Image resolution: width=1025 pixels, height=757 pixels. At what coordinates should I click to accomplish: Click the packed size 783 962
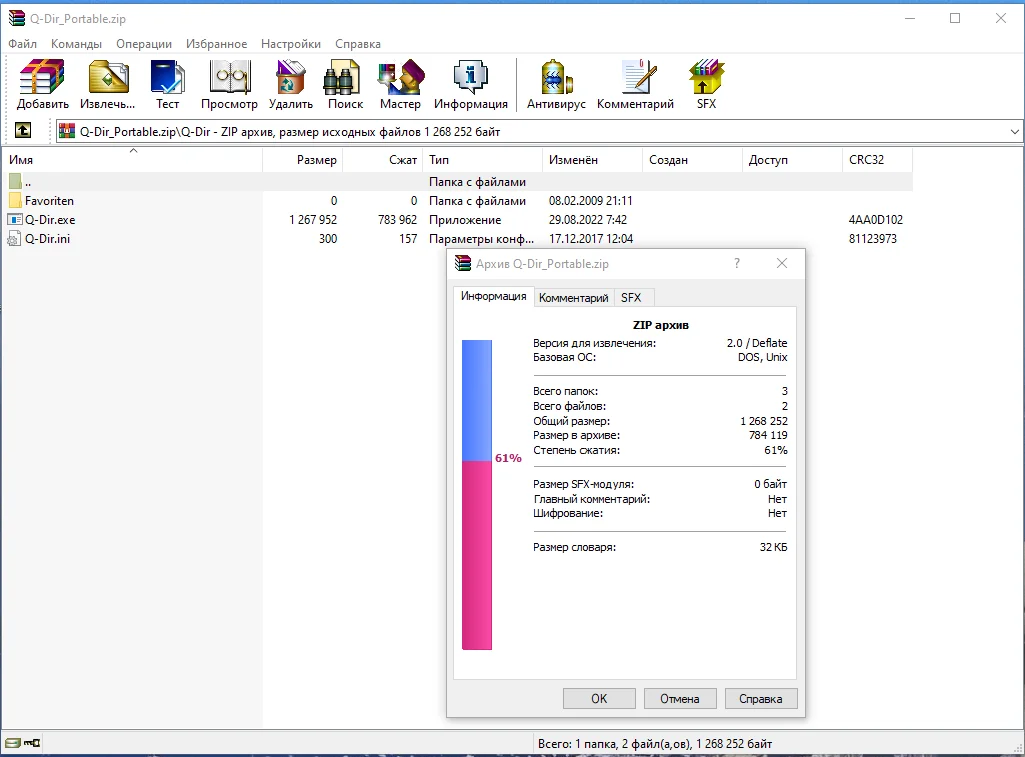397,220
